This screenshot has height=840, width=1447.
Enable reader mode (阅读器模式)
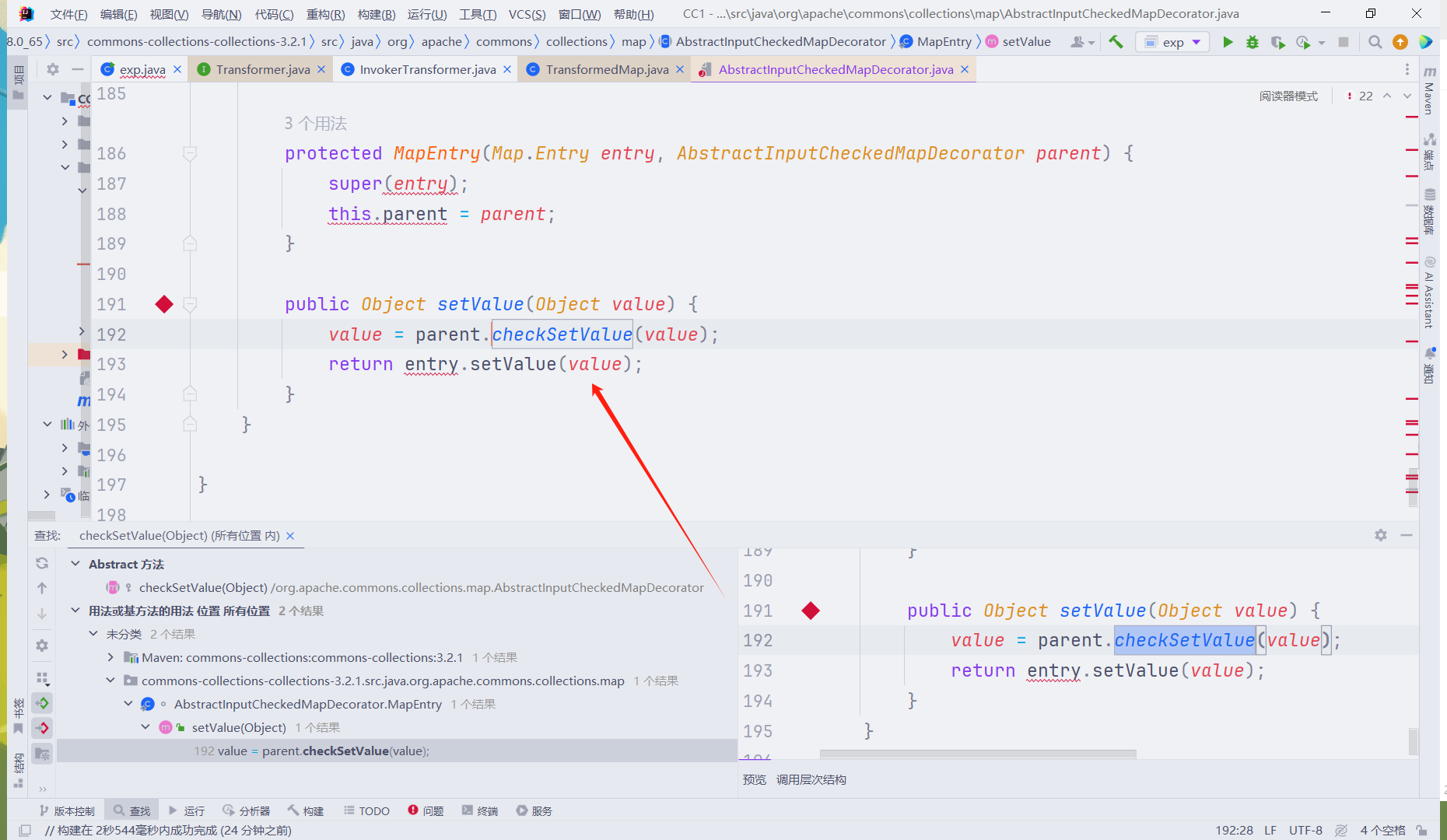(x=1288, y=96)
